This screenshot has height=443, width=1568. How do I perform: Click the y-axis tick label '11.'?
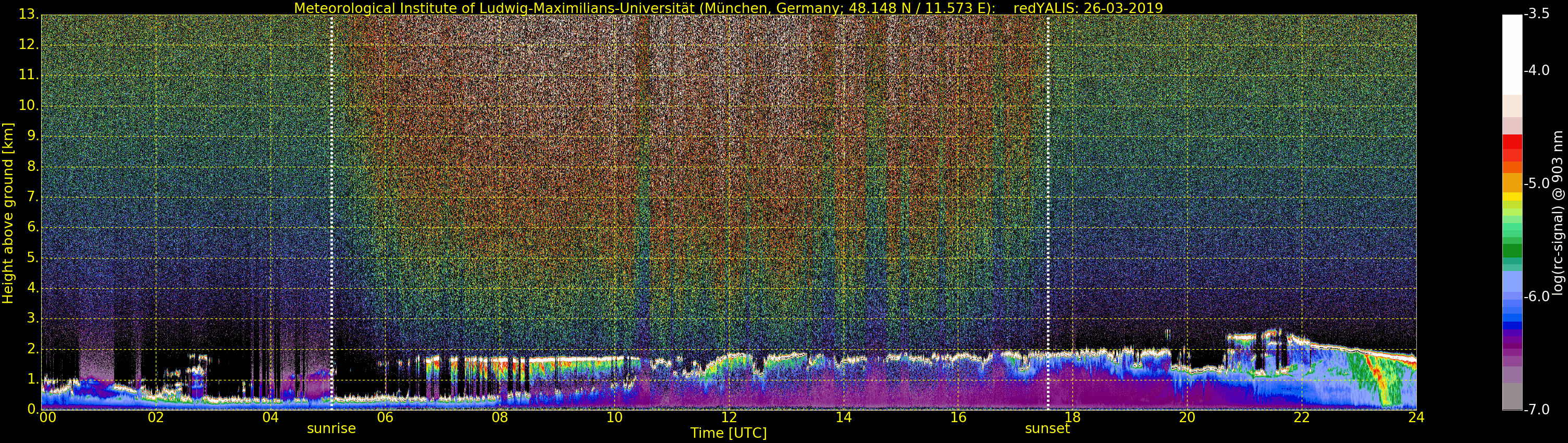pyautogui.click(x=29, y=75)
